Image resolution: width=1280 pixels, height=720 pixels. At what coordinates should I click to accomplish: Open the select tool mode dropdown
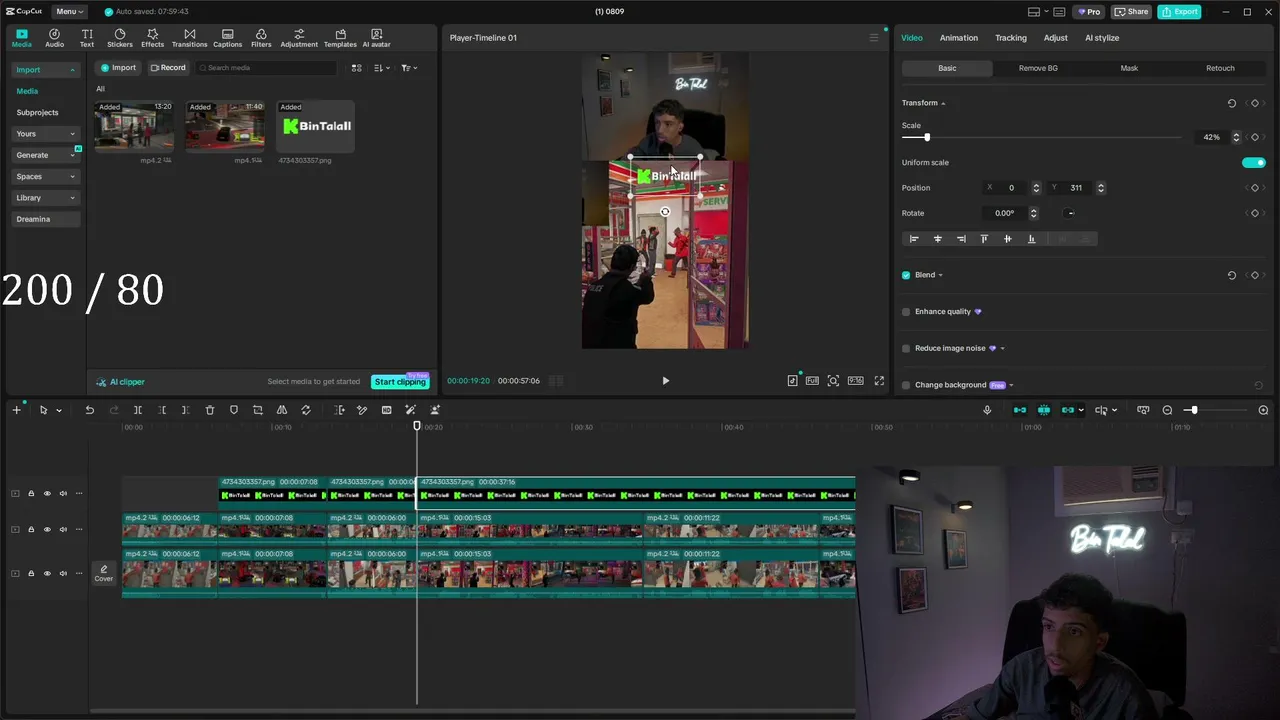pos(58,410)
